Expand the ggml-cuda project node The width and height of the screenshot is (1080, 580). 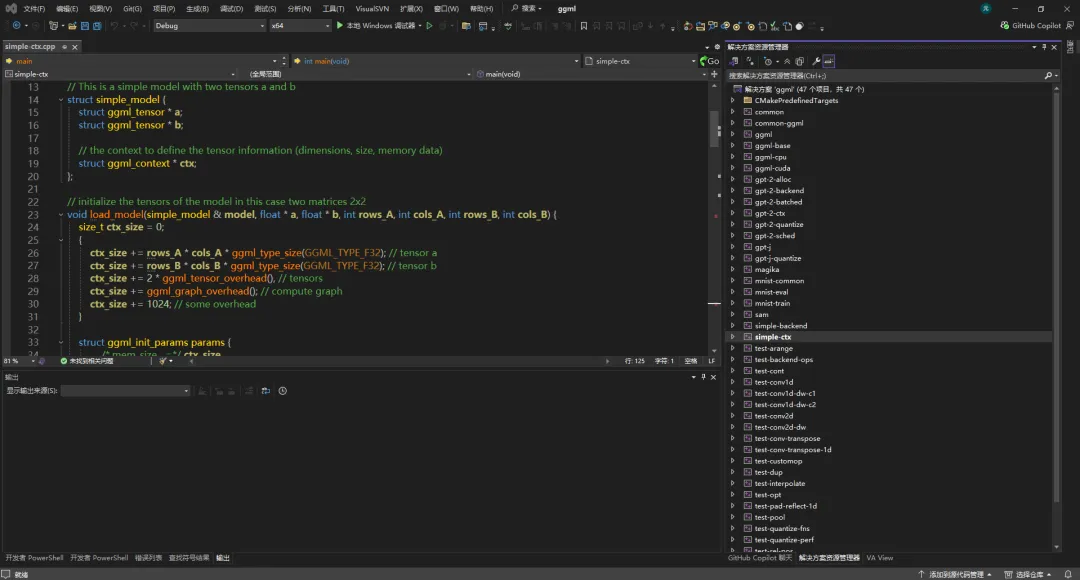coord(733,168)
